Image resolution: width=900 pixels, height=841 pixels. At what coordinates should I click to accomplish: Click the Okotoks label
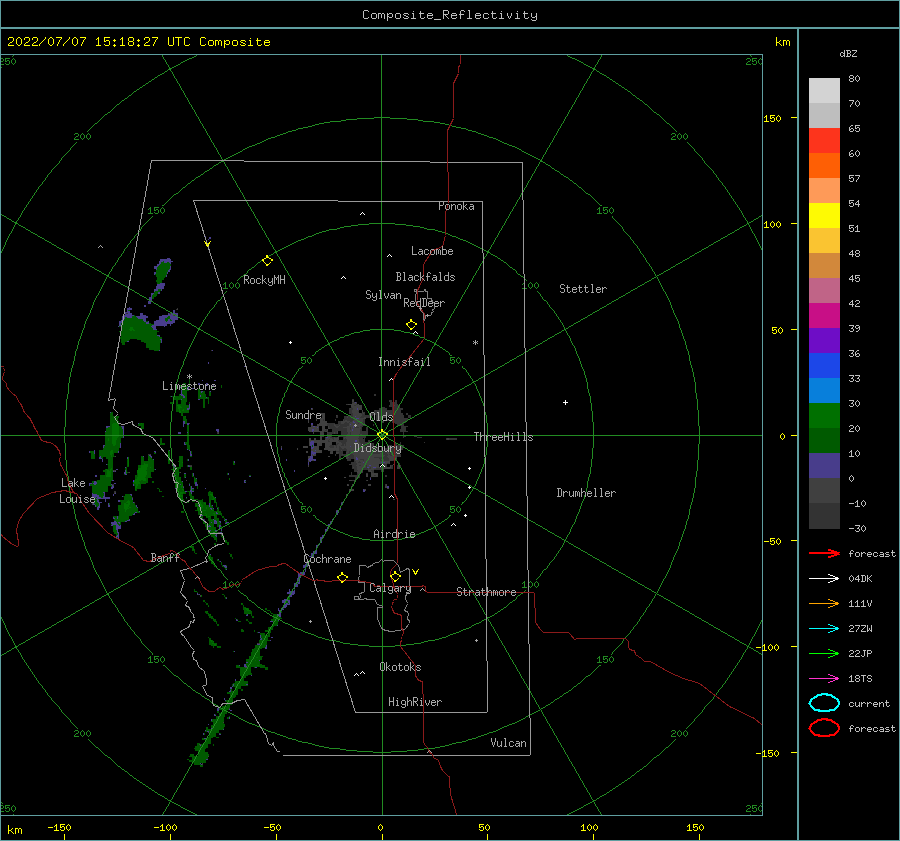[x=401, y=667]
